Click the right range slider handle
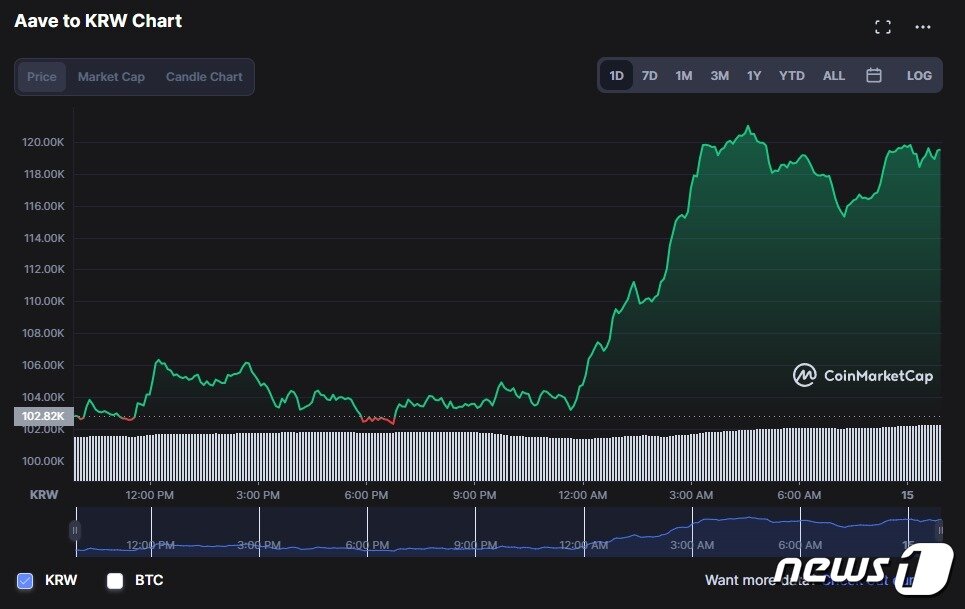 tap(939, 530)
